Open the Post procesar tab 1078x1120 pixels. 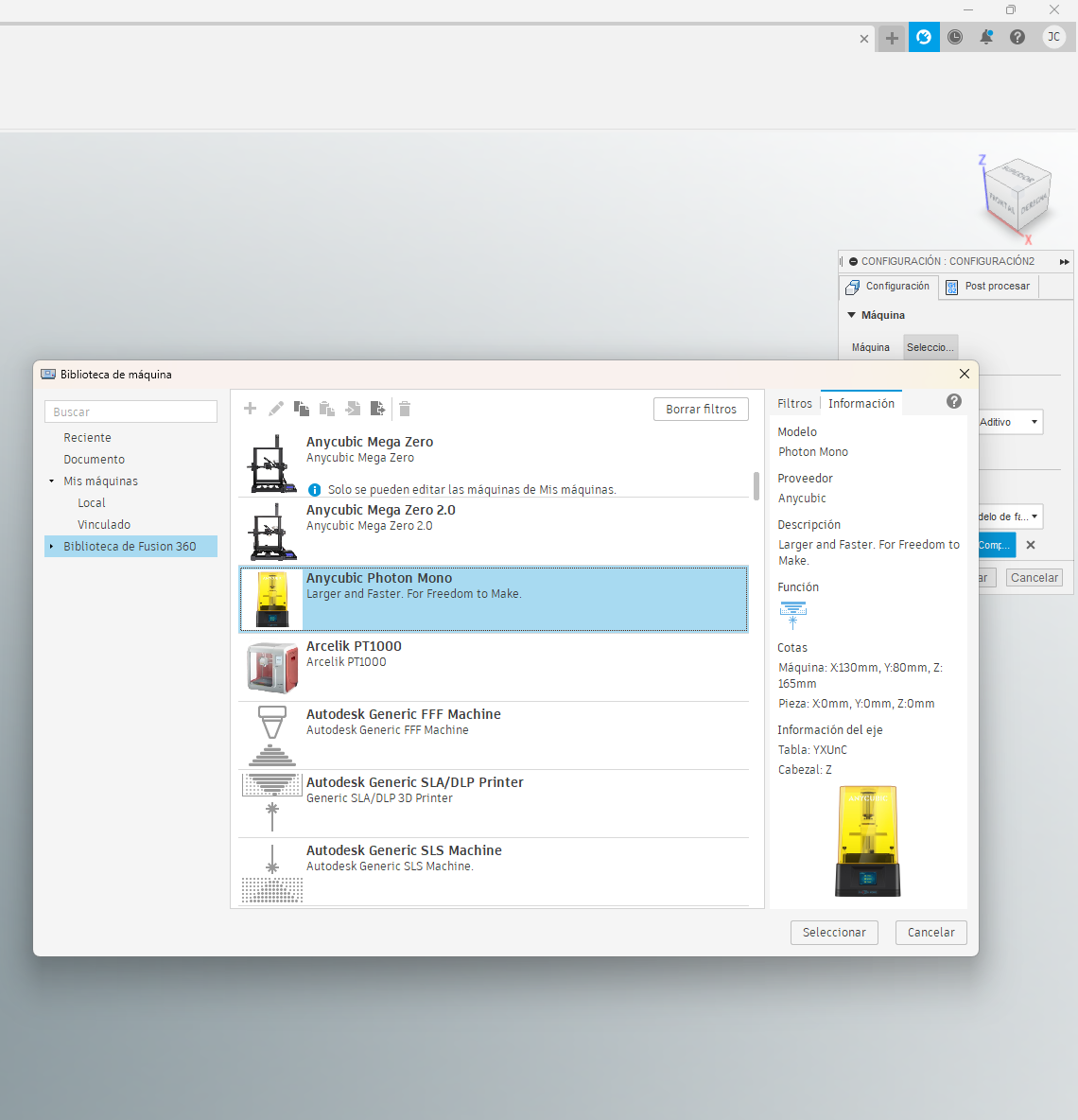point(988,287)
